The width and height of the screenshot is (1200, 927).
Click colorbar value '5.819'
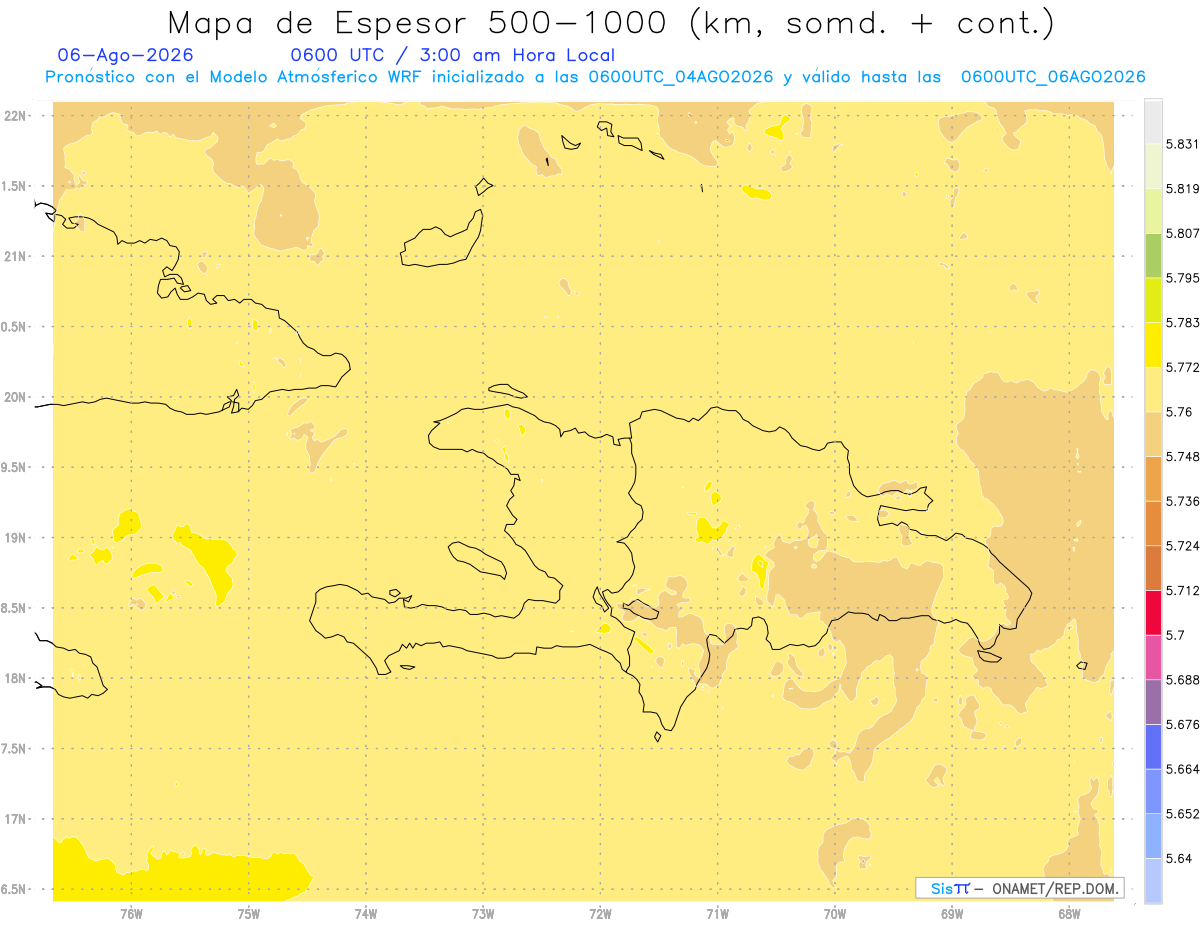(1182, 189)
